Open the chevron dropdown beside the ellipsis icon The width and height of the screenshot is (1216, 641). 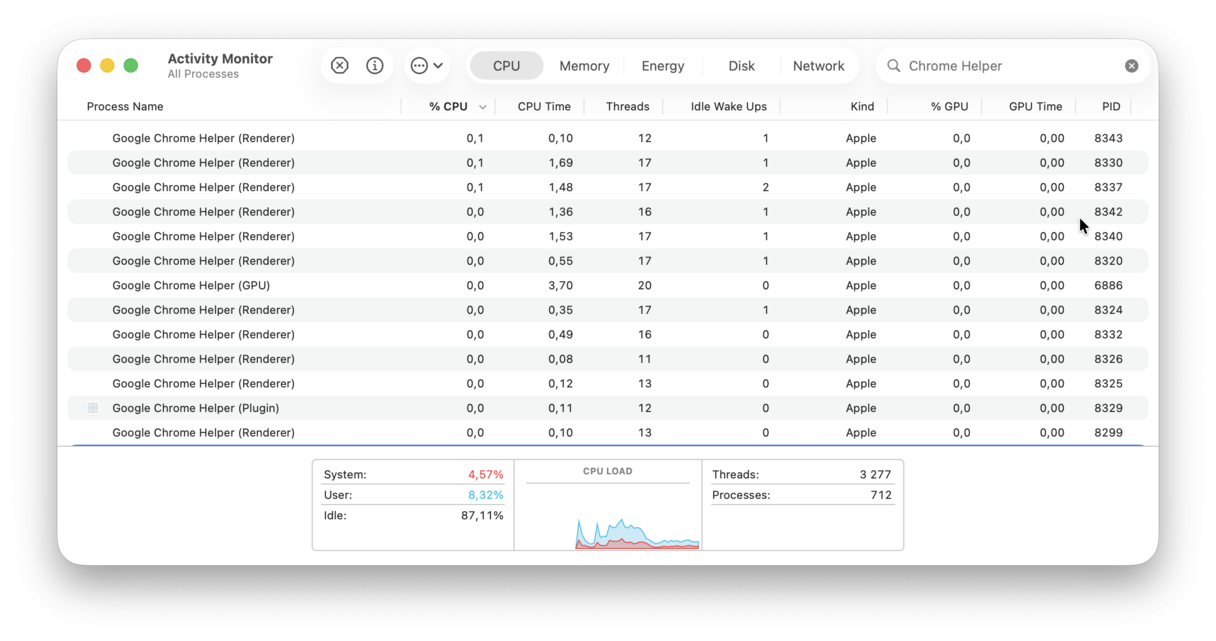click(438, 65)
